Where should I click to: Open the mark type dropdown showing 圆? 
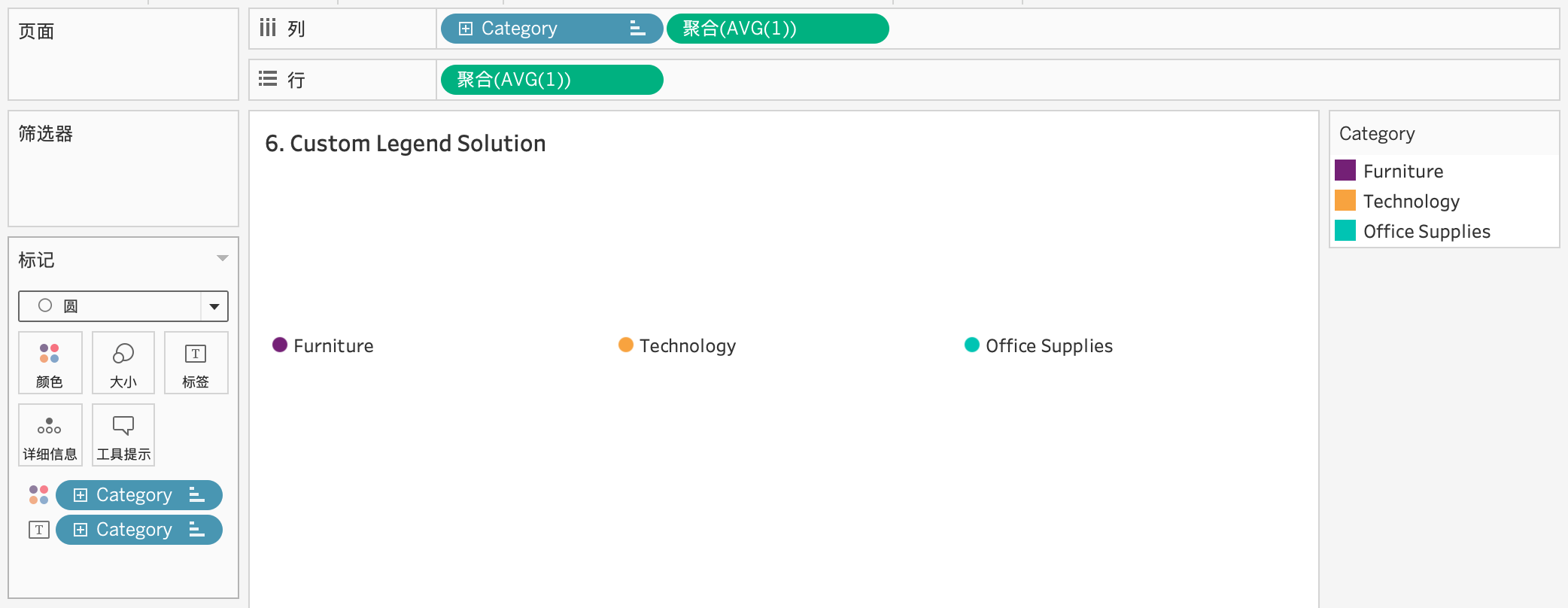(x=214, y=306)
